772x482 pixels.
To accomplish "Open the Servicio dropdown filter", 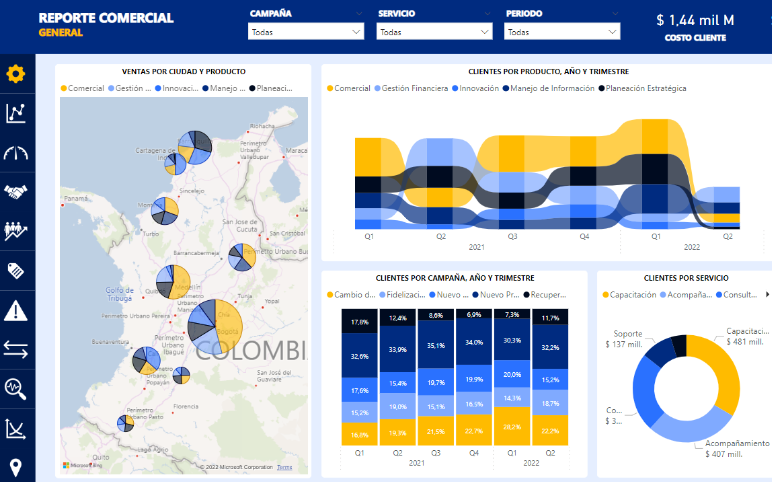I will 433,32.
